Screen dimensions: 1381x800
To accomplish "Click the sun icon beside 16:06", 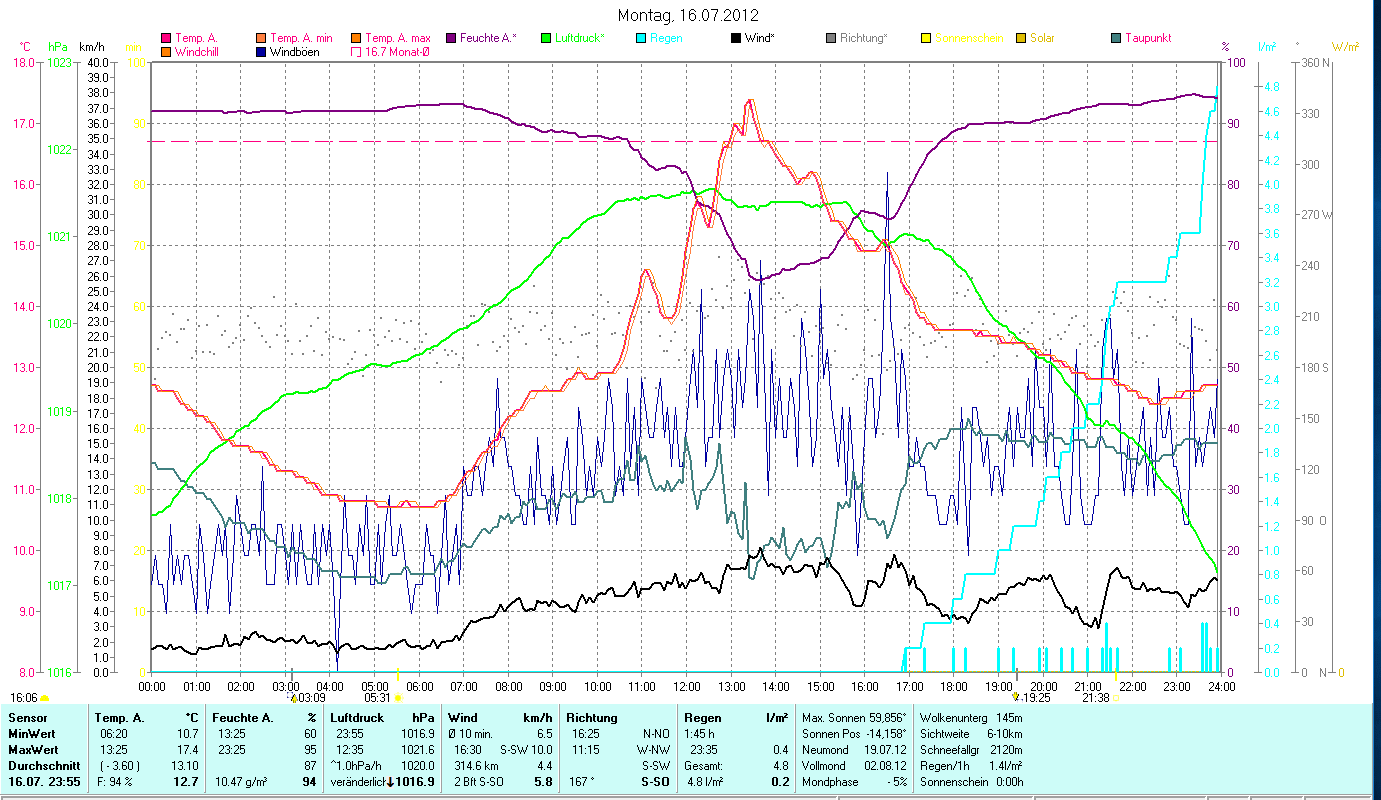I will point(44,698).
